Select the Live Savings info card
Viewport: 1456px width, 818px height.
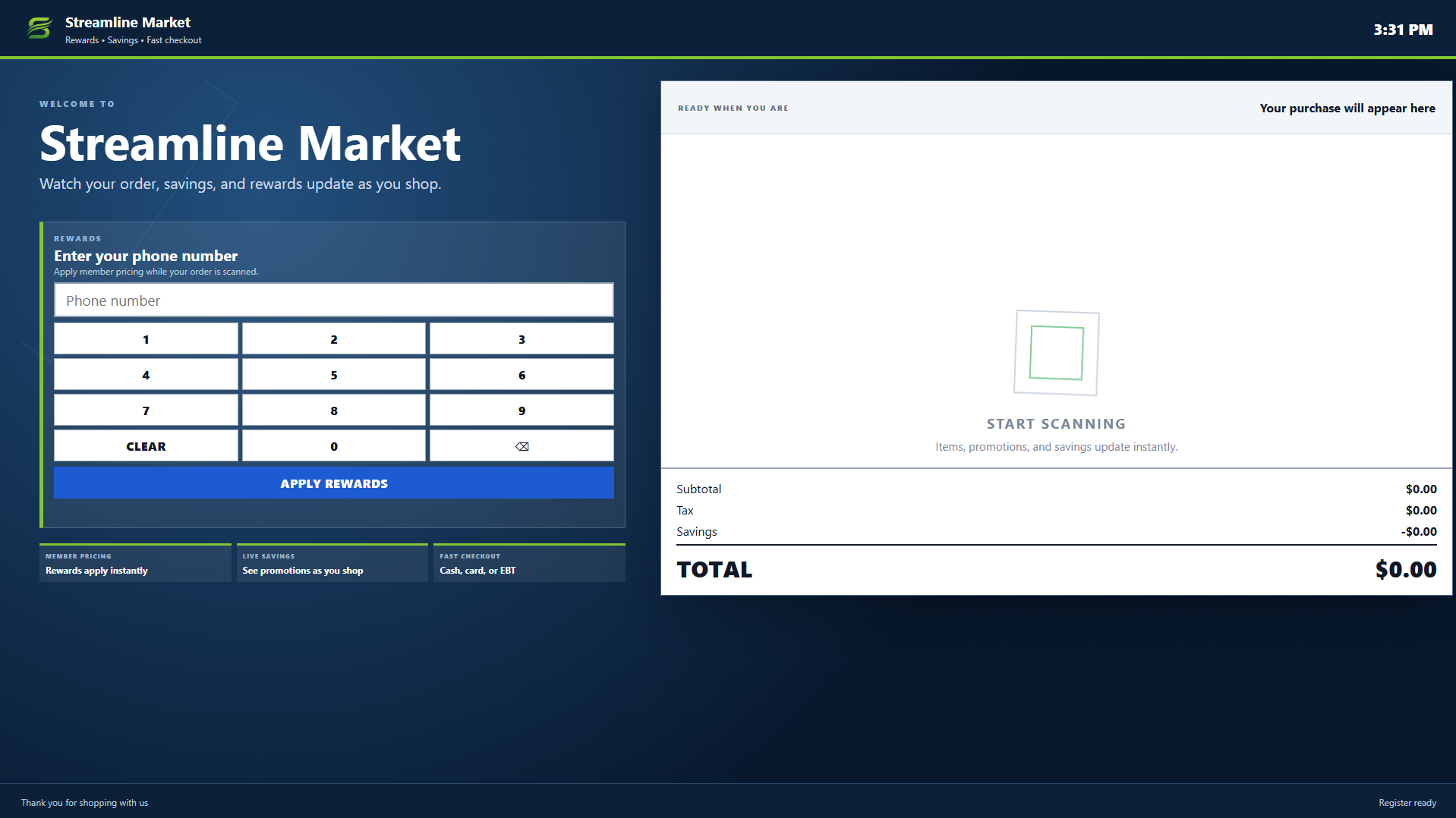pyautogui.click(x=332, y=563)
